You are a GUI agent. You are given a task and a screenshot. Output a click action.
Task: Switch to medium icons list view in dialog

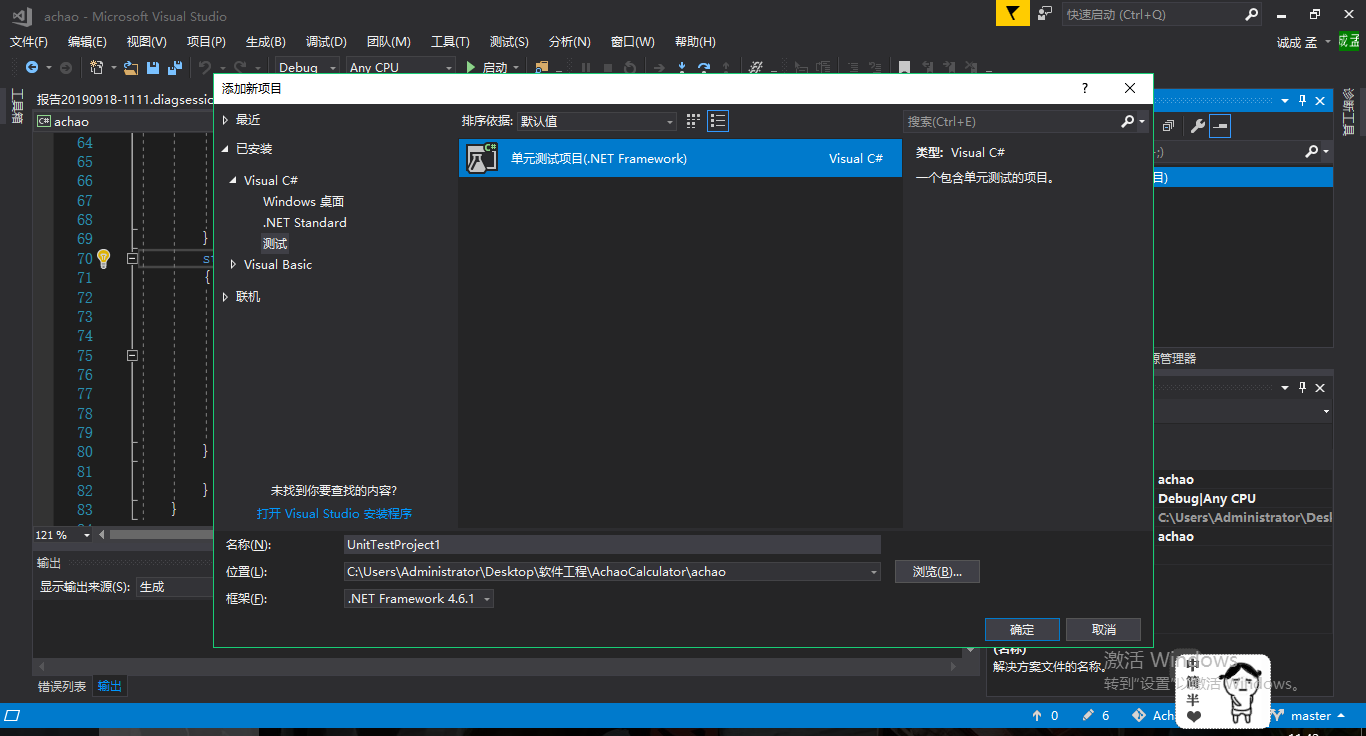(x=718, y=121)
